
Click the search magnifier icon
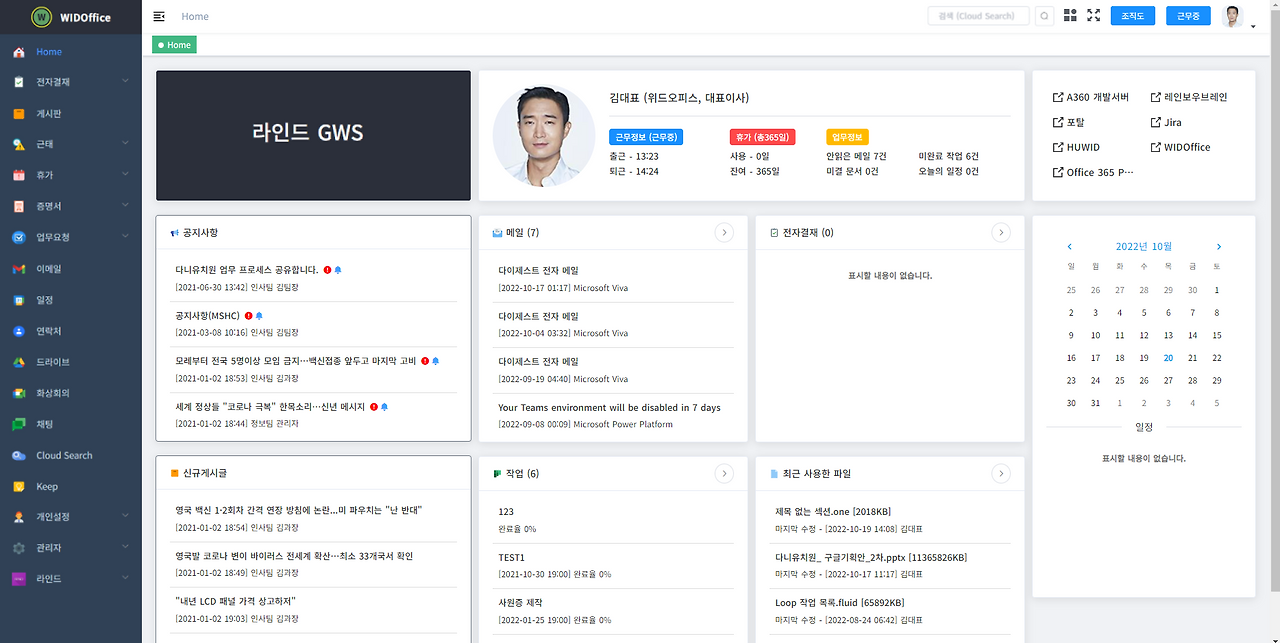(1044, 16)
